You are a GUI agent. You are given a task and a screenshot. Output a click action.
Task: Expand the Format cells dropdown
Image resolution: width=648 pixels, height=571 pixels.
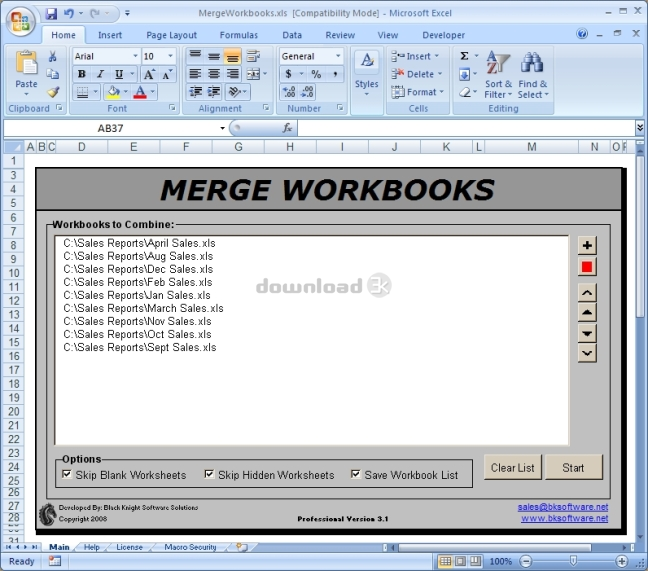pos(442,92)
